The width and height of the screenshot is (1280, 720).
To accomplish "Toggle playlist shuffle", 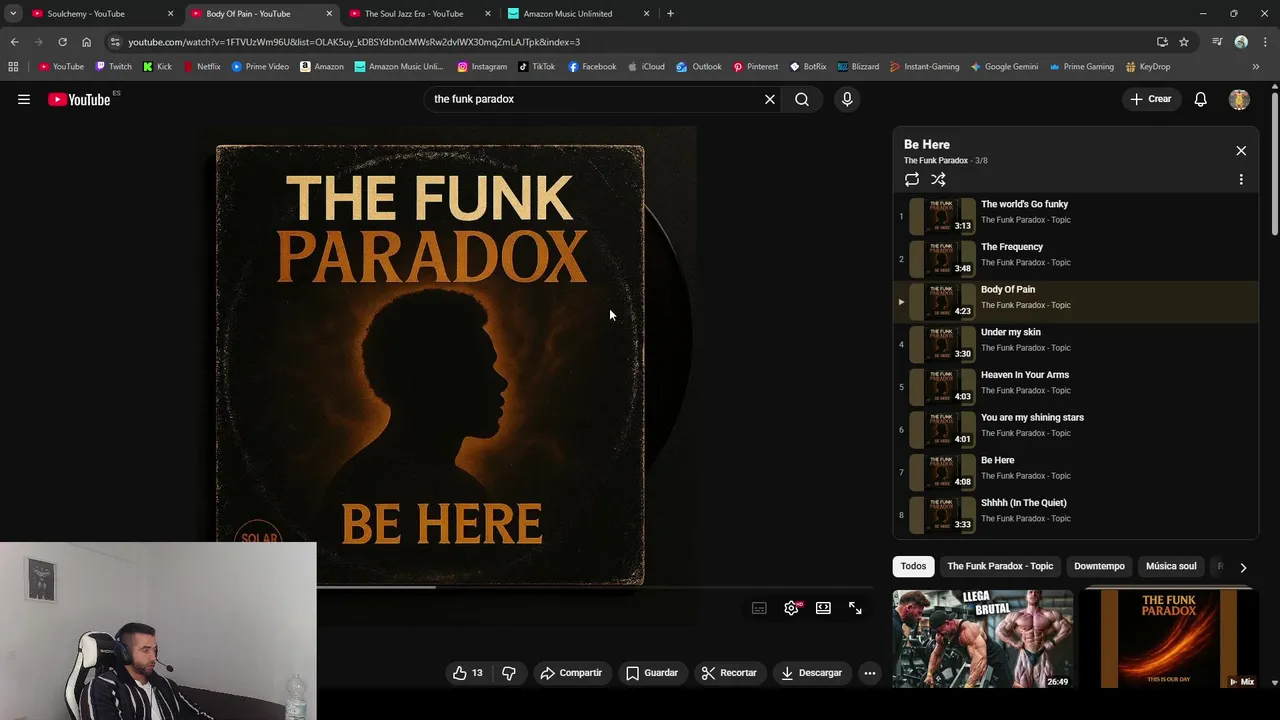I will tap(938, 180).
